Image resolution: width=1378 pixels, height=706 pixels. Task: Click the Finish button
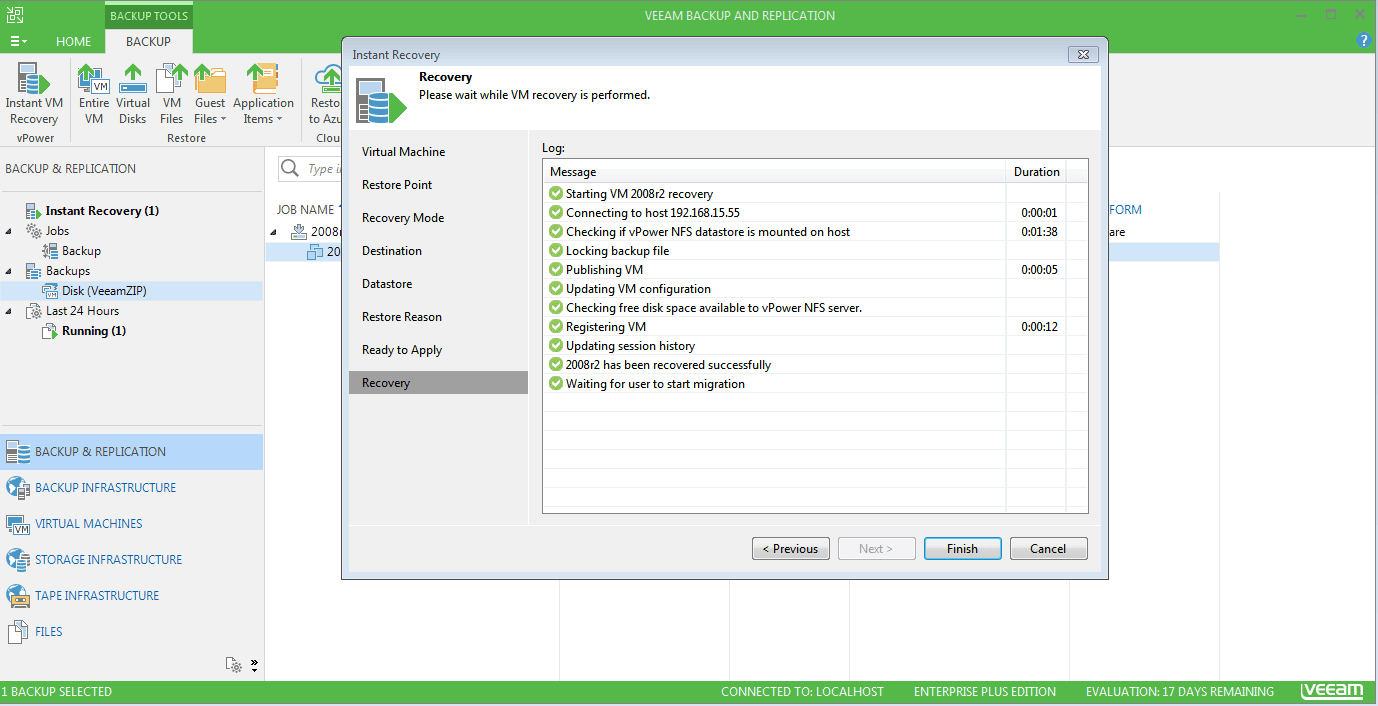[x=962, y=549]
